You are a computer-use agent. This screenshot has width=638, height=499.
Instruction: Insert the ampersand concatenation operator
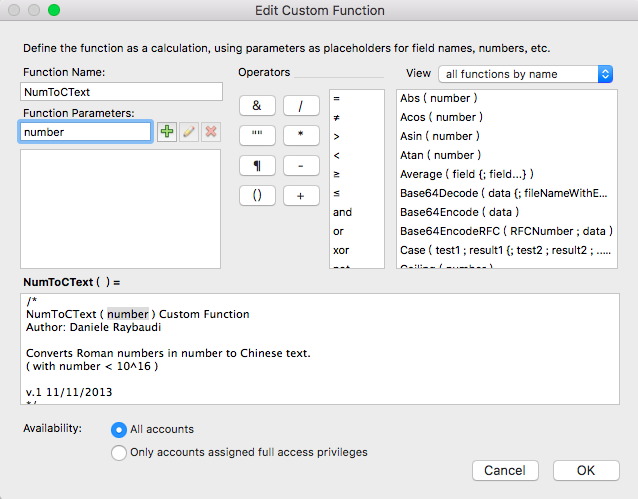(257, 106)
